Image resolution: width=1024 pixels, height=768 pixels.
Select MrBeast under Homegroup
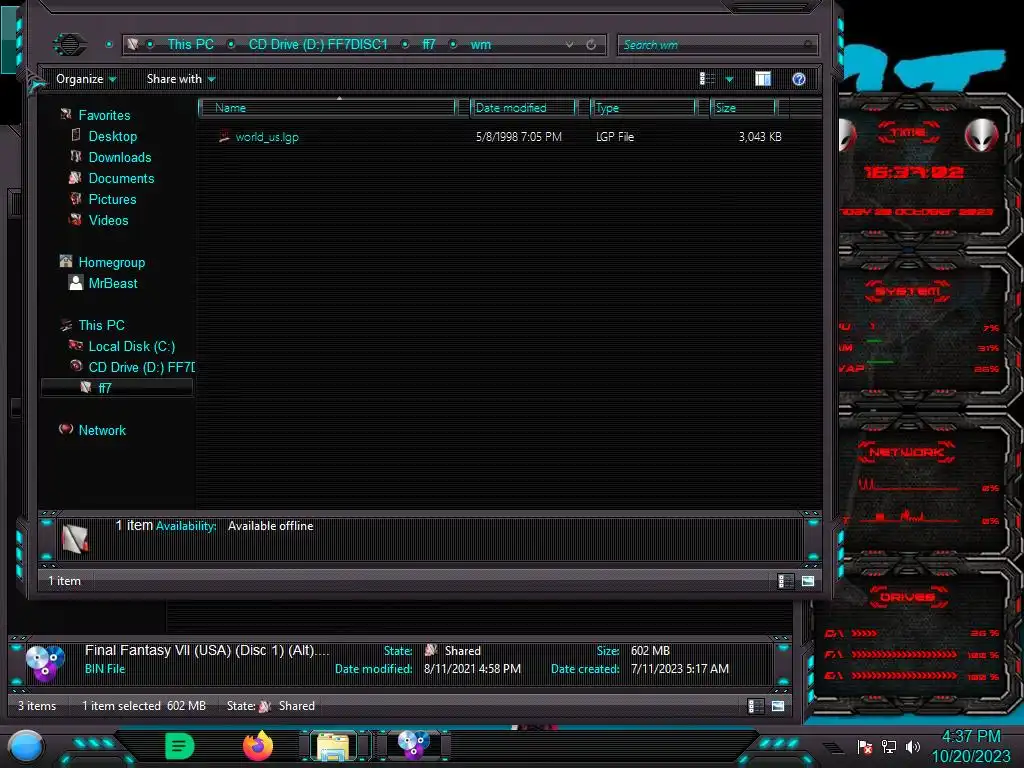click(x=113, y=283)
